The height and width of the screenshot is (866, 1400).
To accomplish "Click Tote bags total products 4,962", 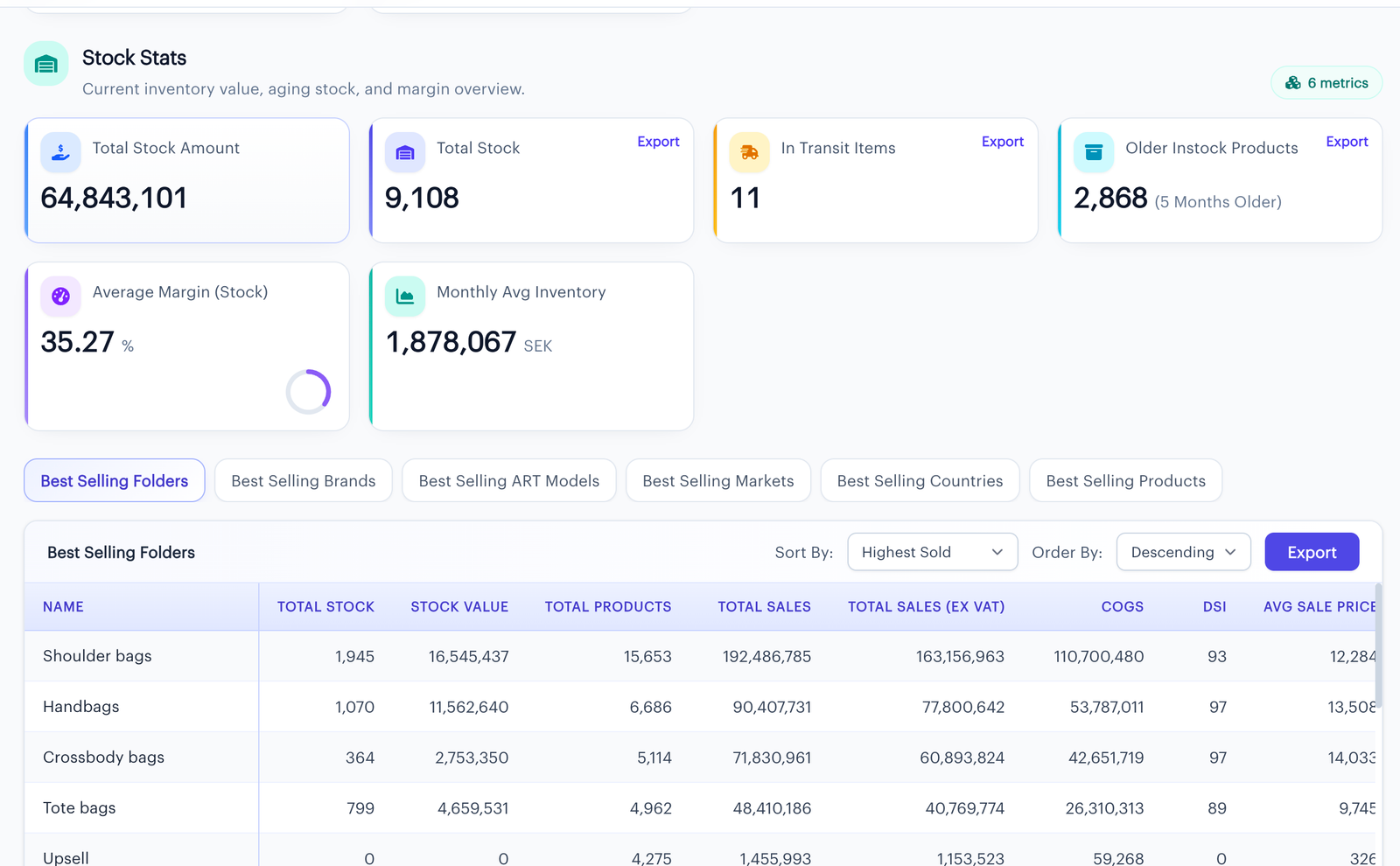I will point(651,809).
